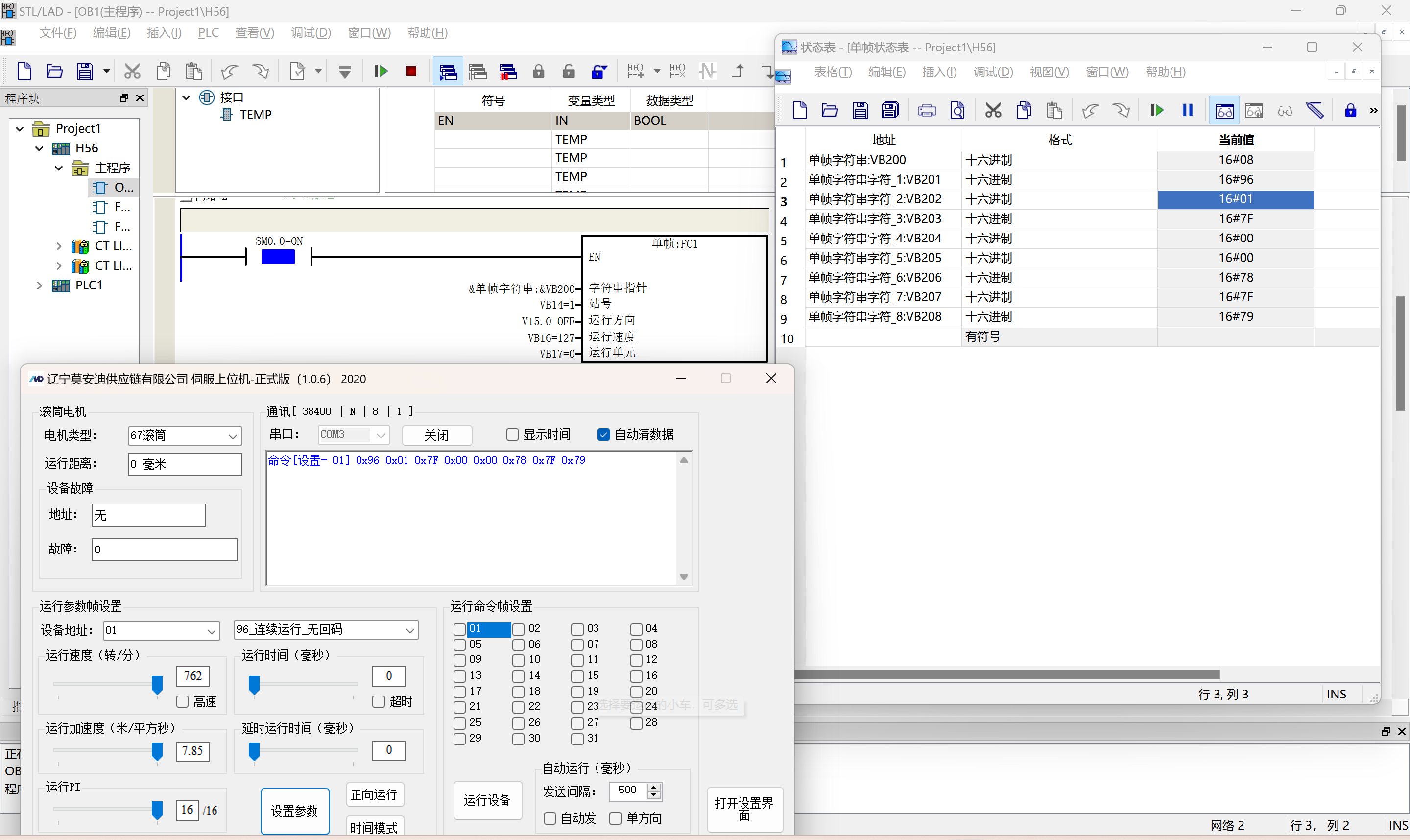Select VB202 current value cell 16#01
Screen dimensions: 1410x840
[1236, 199]
